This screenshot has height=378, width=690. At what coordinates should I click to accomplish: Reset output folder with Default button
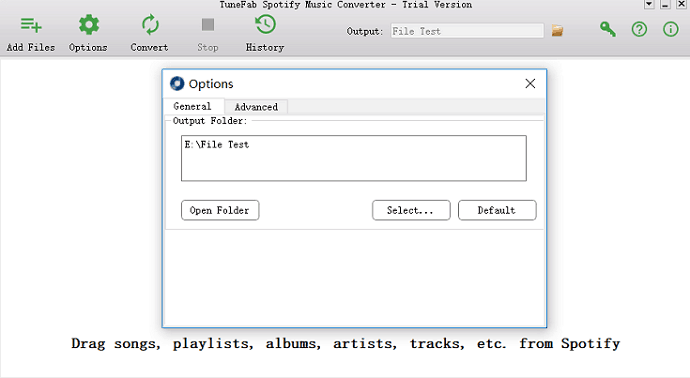[497, 210]
